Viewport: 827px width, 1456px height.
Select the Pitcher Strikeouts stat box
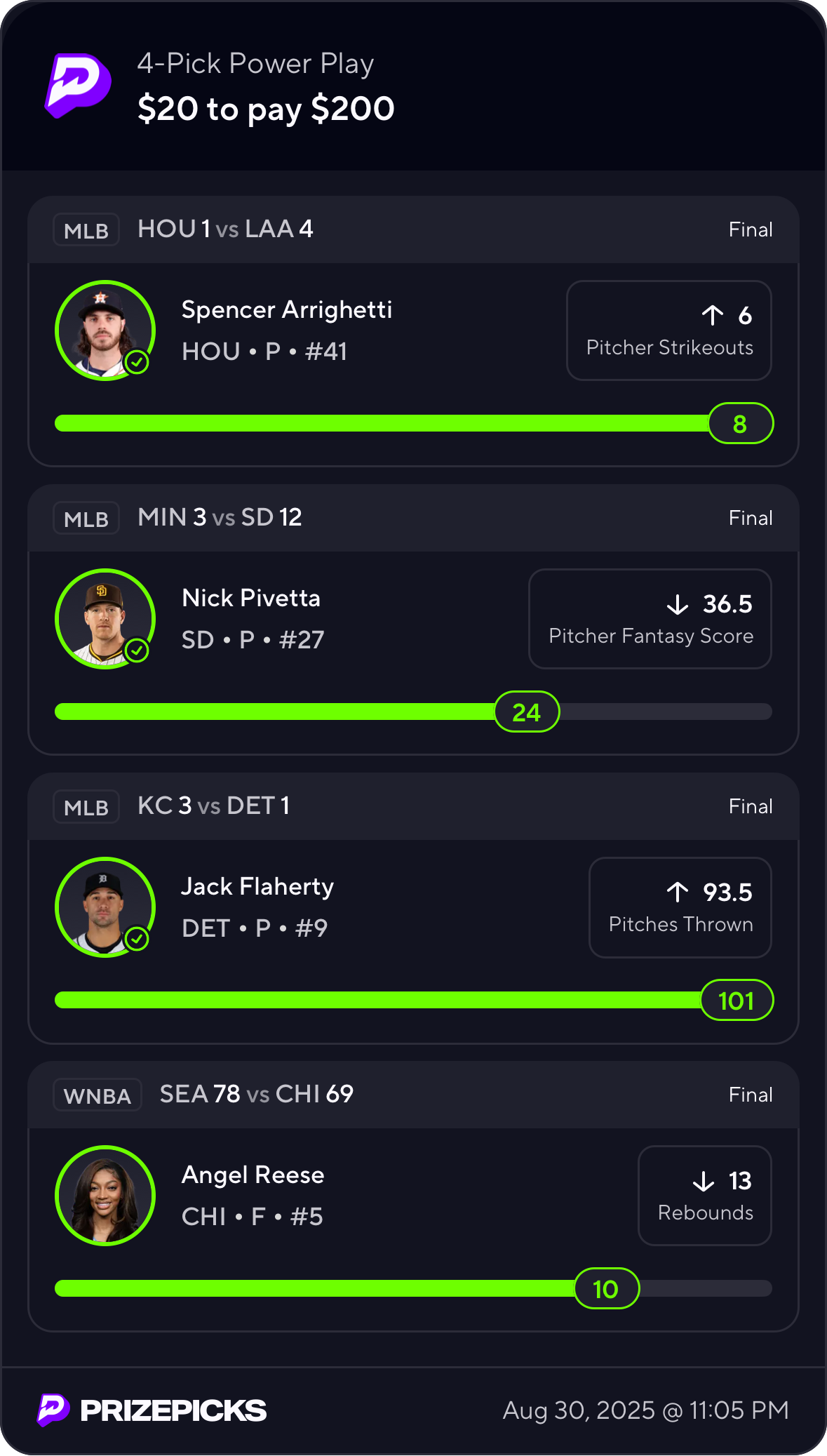[x=668, y=330]
